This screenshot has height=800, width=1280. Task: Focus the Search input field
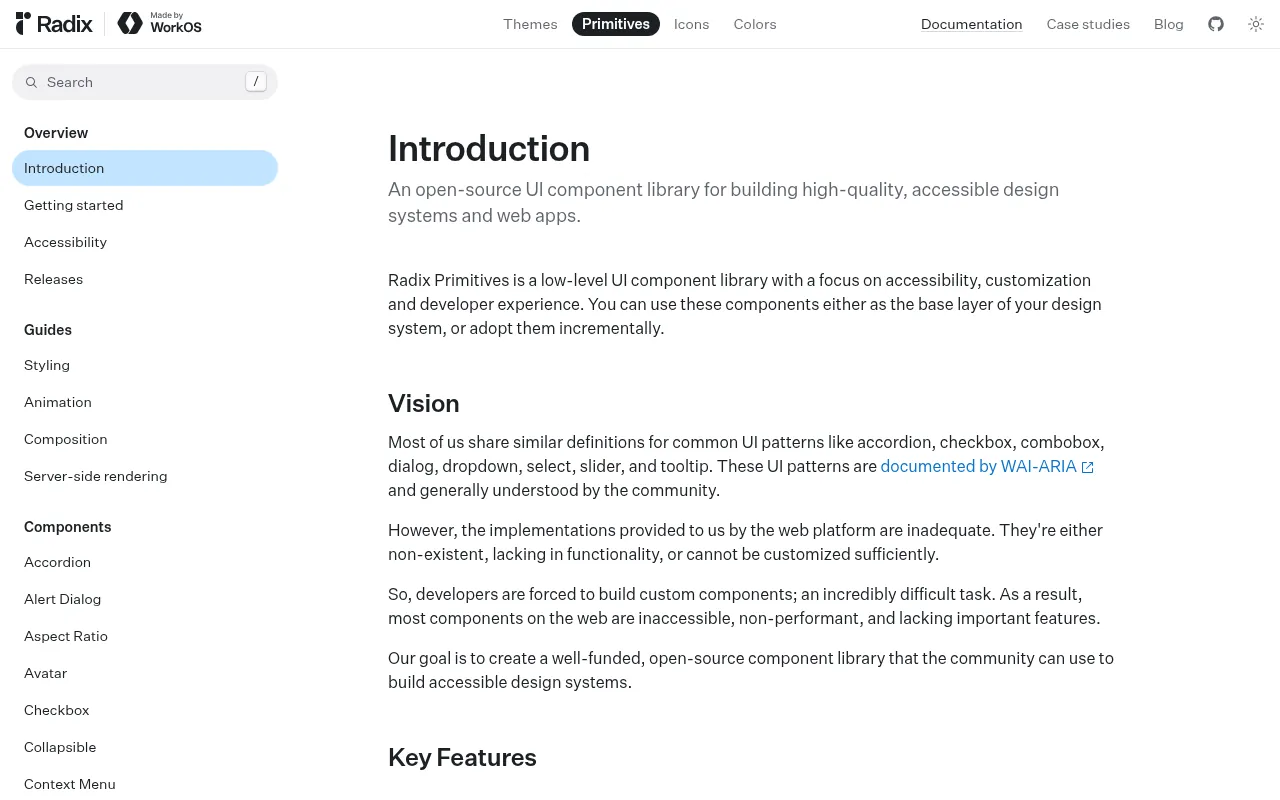[x=145, y=82]
